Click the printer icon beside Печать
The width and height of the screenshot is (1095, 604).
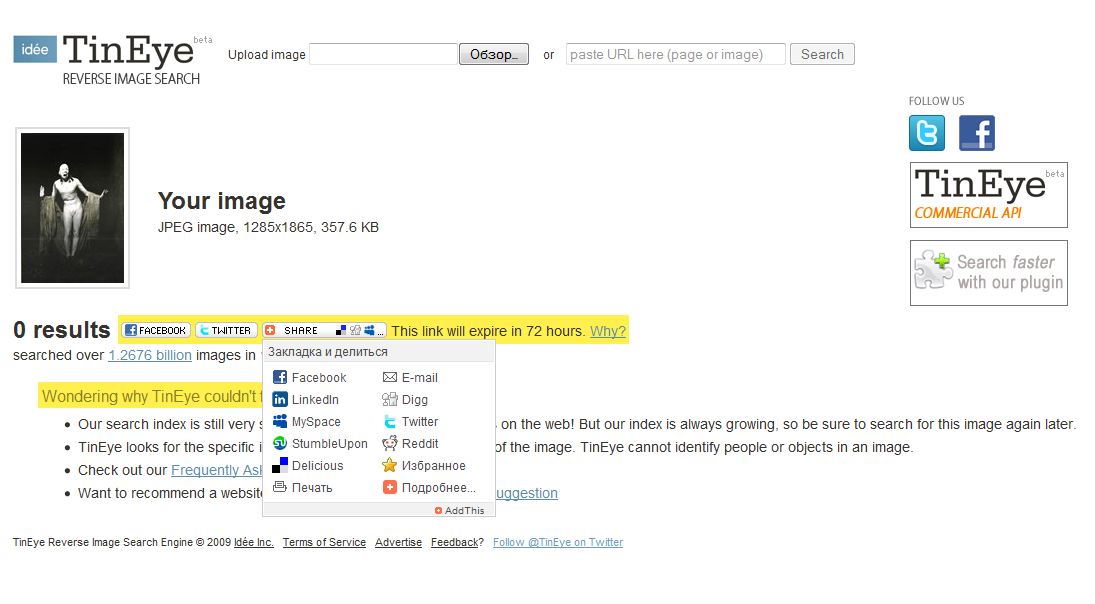(x=279, y=487)
